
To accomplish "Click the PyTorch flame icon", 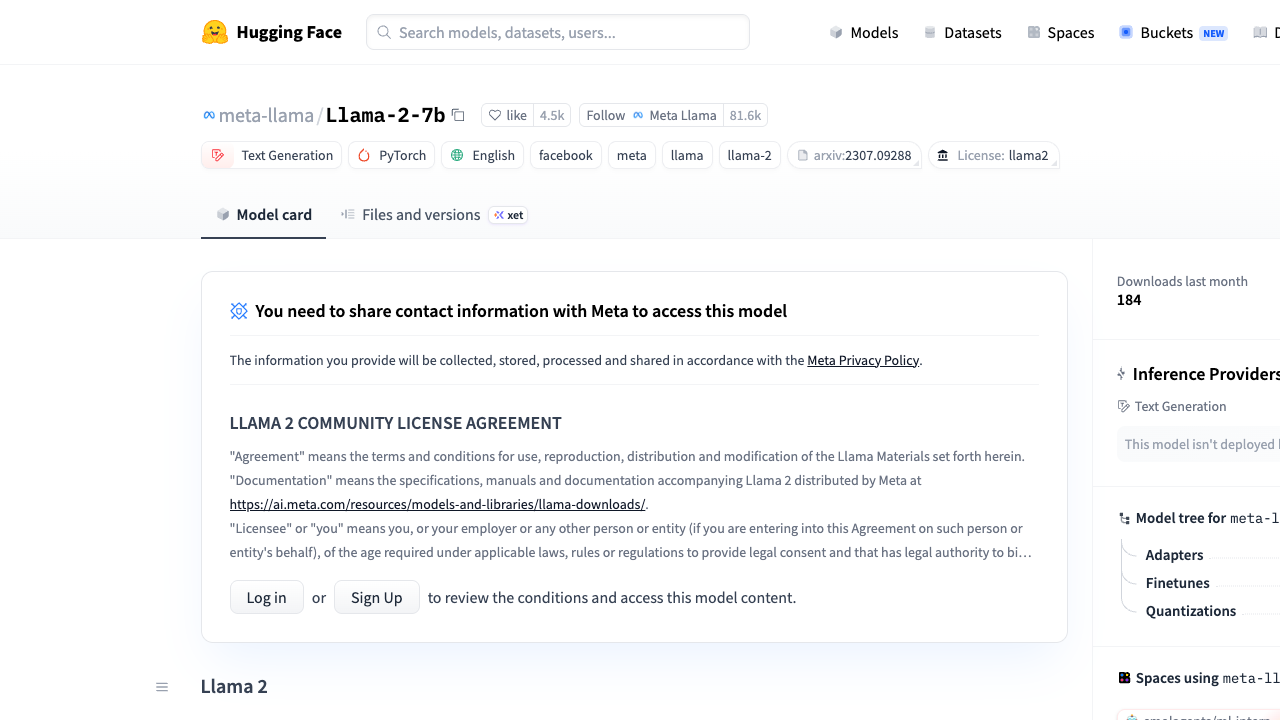I will click(364, 155).
